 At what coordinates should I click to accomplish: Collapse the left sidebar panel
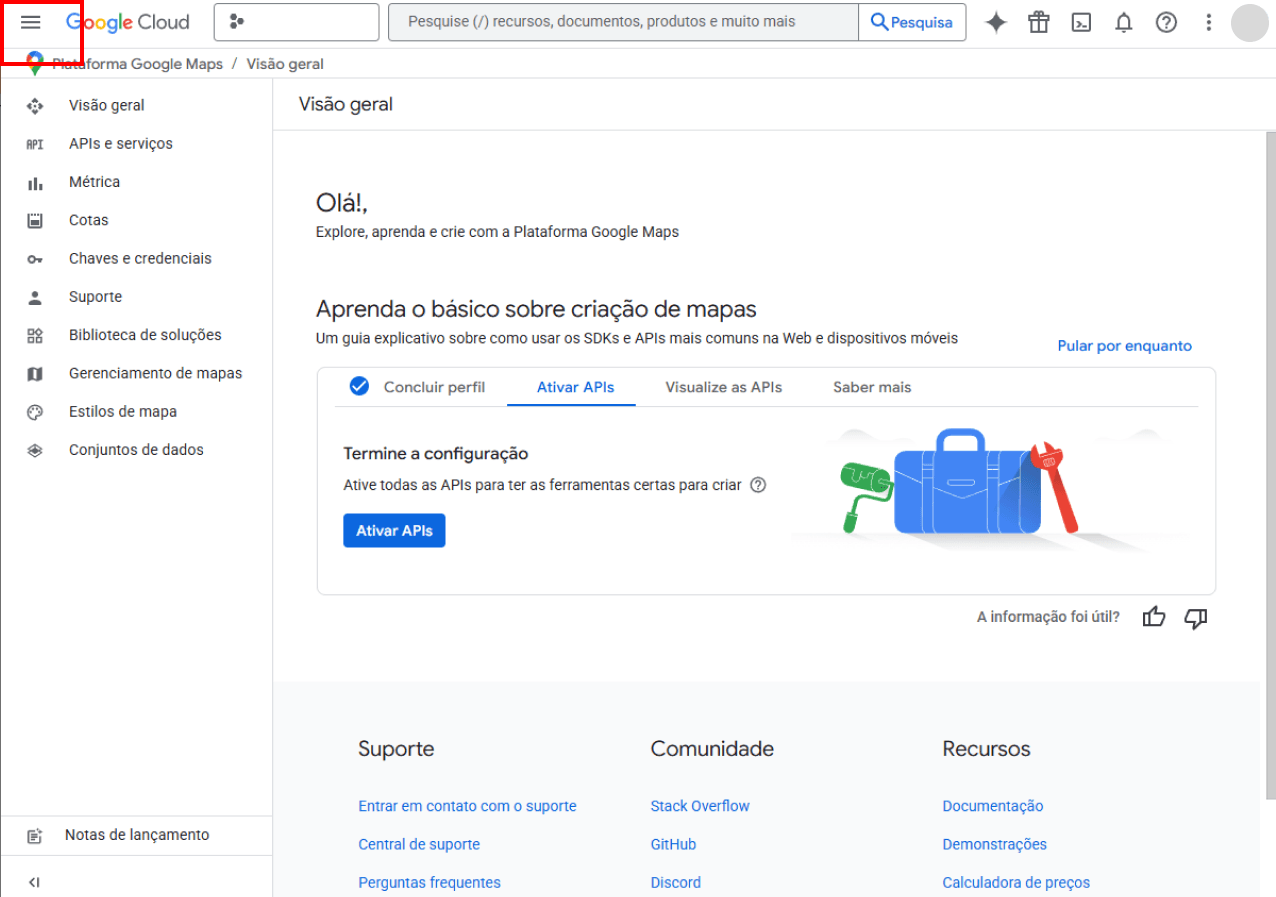point(34,882)
